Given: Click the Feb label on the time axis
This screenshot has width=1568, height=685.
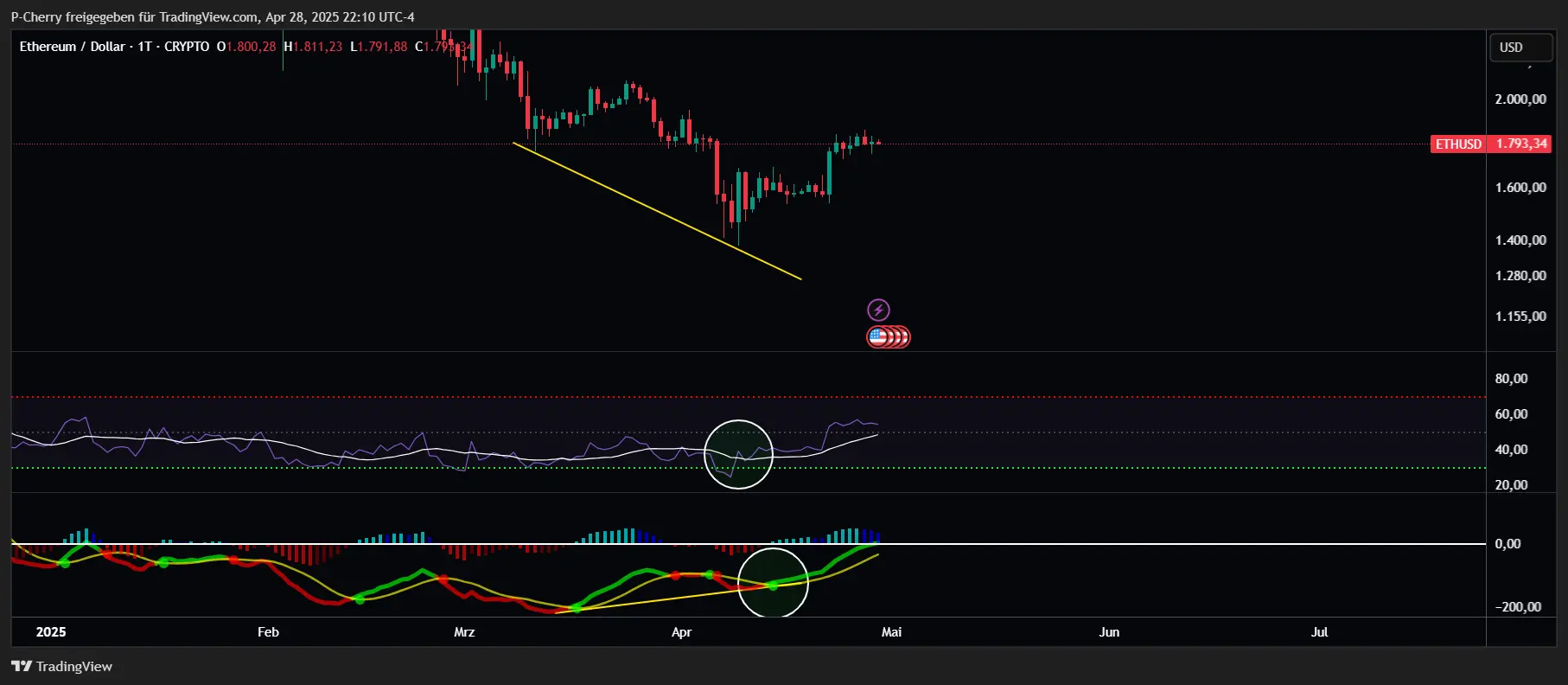Looking at the screenshot, I should tap(268, 632).
